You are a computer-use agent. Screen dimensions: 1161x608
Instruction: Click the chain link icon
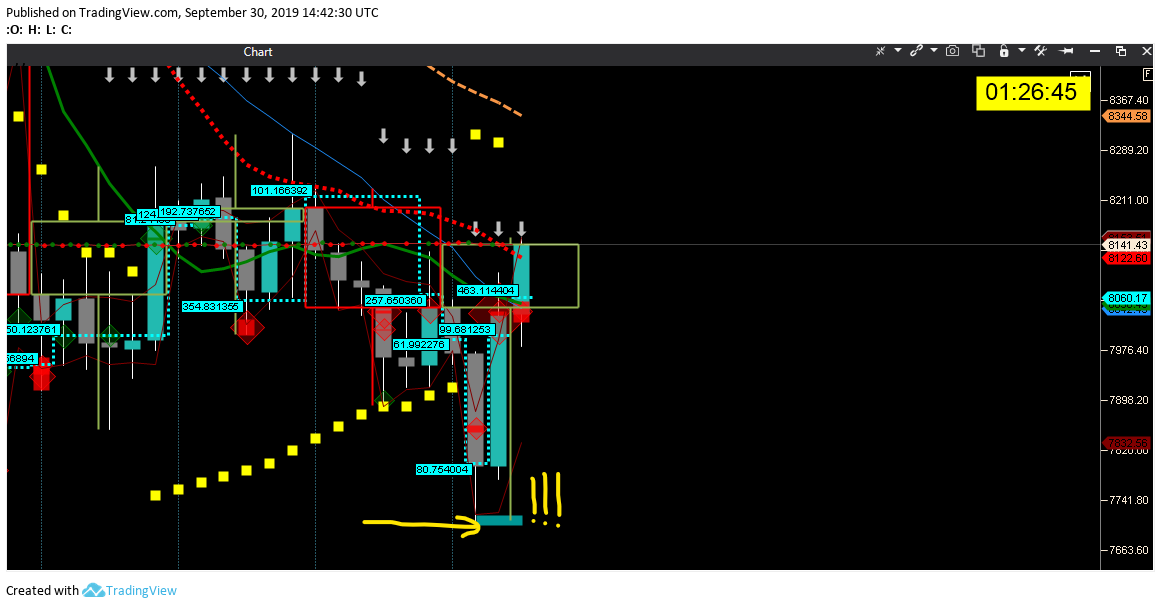[917, 51]
